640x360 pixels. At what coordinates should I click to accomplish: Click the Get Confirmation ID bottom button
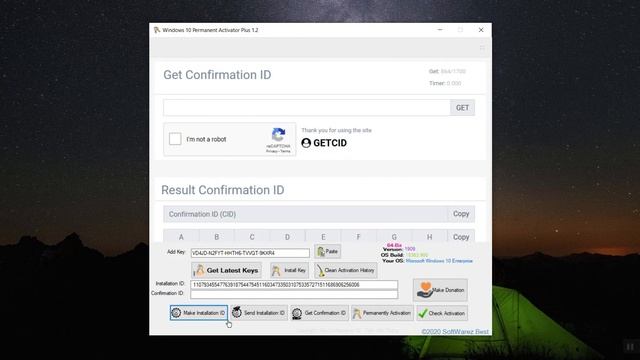tap(320, 313)
